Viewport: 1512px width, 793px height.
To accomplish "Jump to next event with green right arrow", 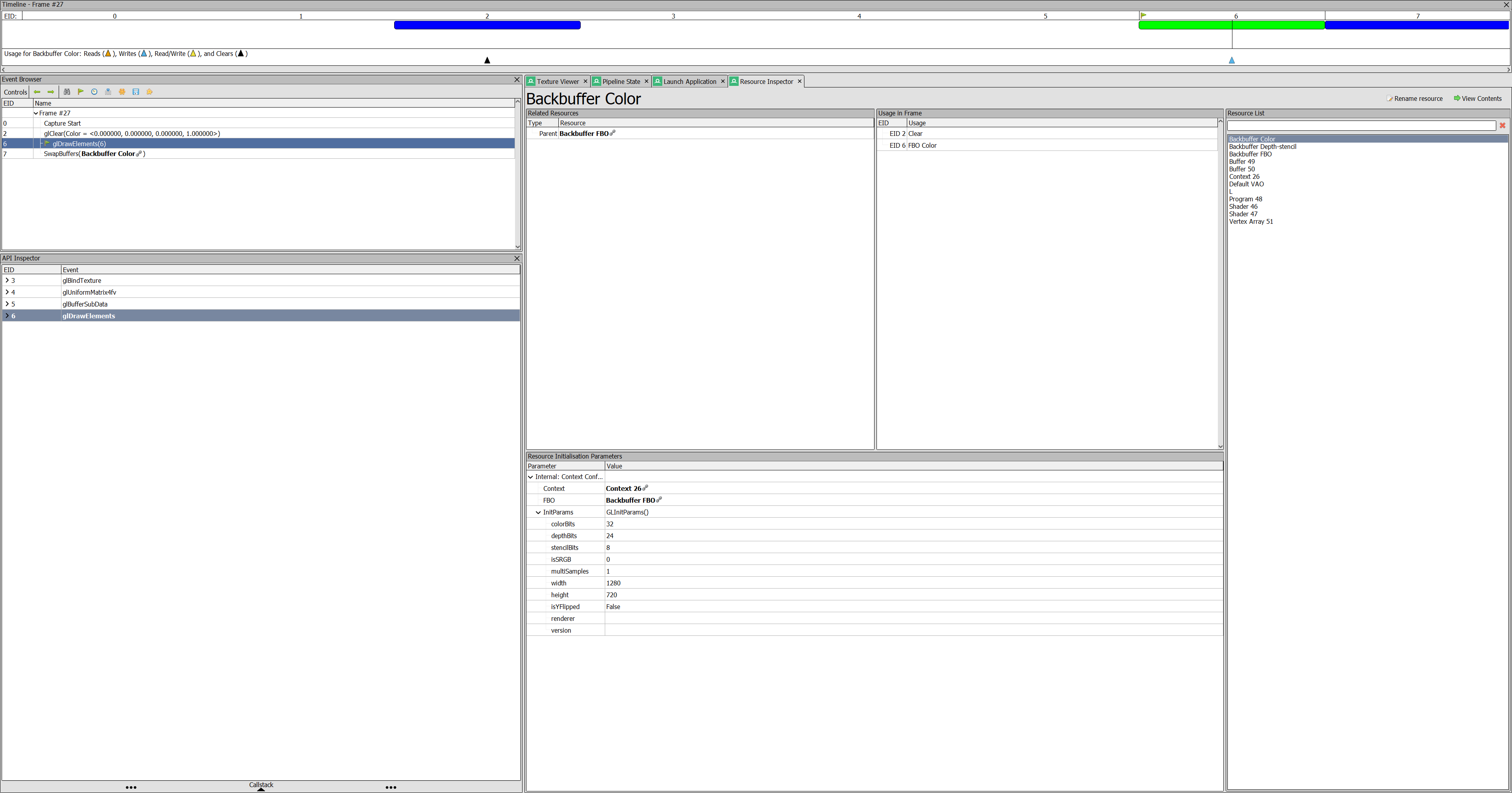I will tap(50, 92).
